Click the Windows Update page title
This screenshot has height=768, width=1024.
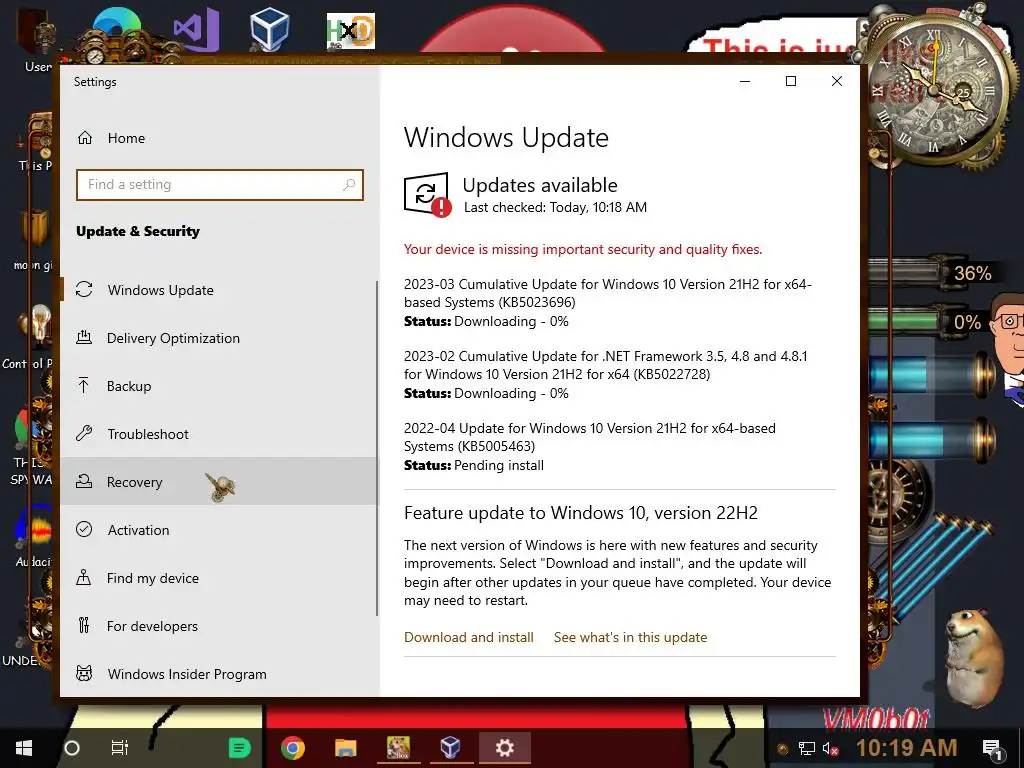506,138
